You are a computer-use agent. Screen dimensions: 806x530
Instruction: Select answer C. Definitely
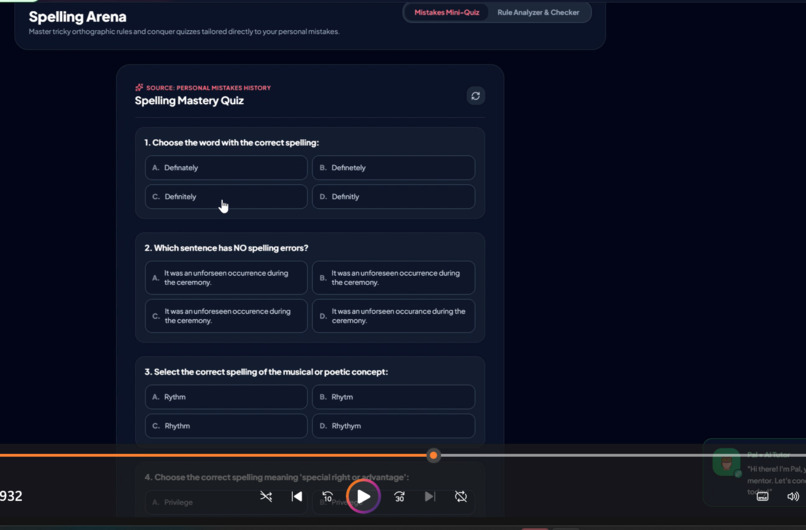226,196
